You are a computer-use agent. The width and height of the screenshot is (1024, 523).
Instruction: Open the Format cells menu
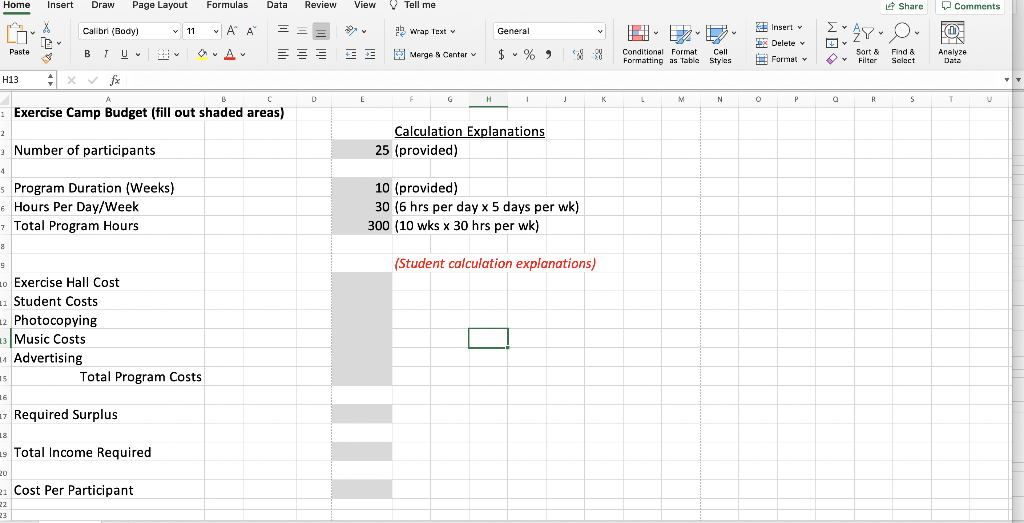(781, 59)
